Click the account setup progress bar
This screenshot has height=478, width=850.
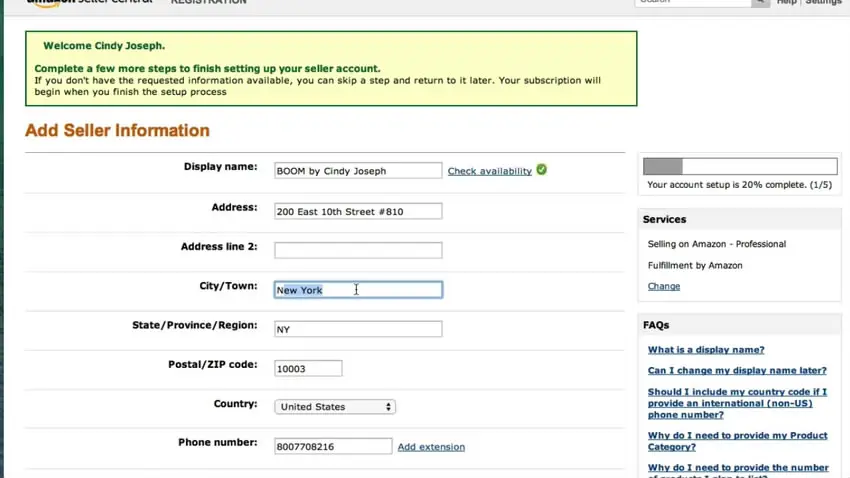coord(740,166)
